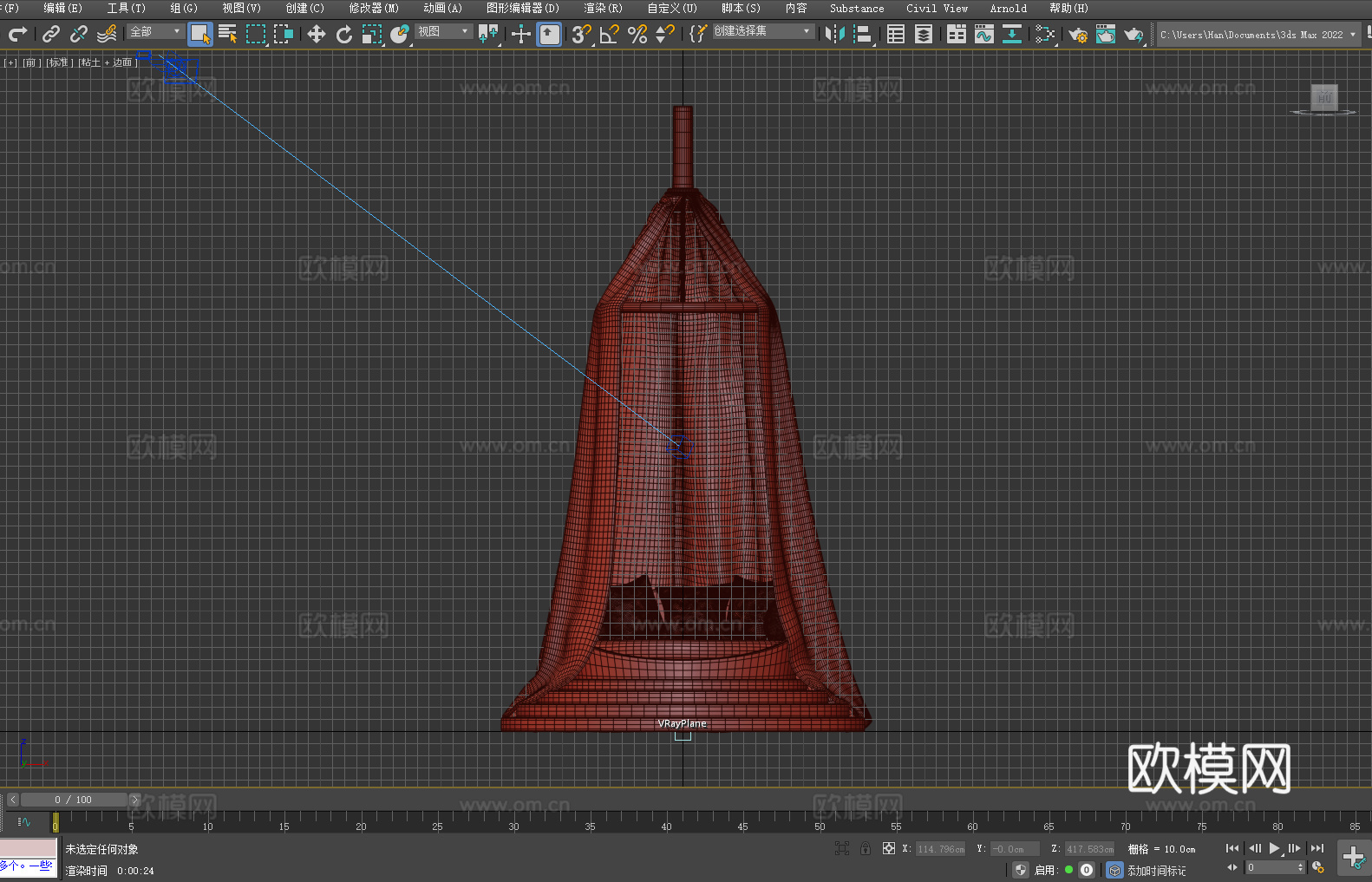Click the Select by Name icon

pyautogui.click(x=227, y=34)
